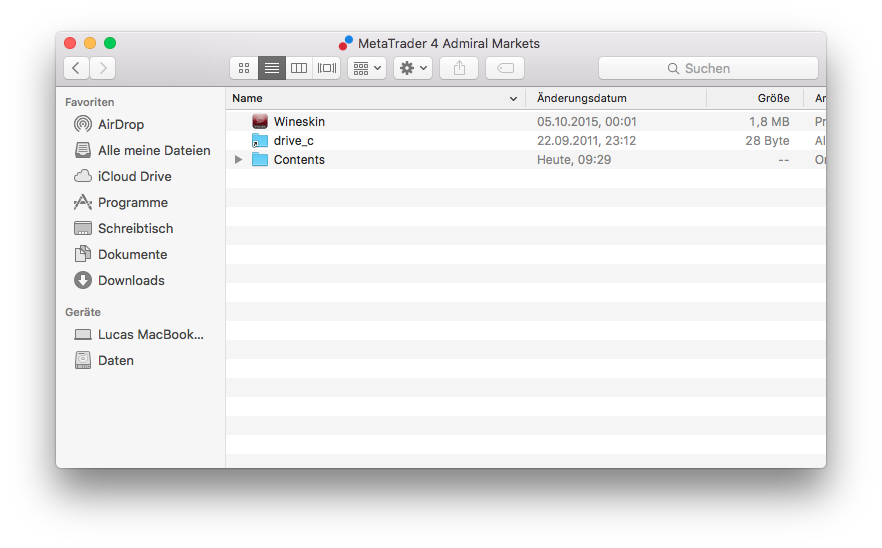
Task: Click the Heute, 09:29 date cell
Action: pos(574,160)
